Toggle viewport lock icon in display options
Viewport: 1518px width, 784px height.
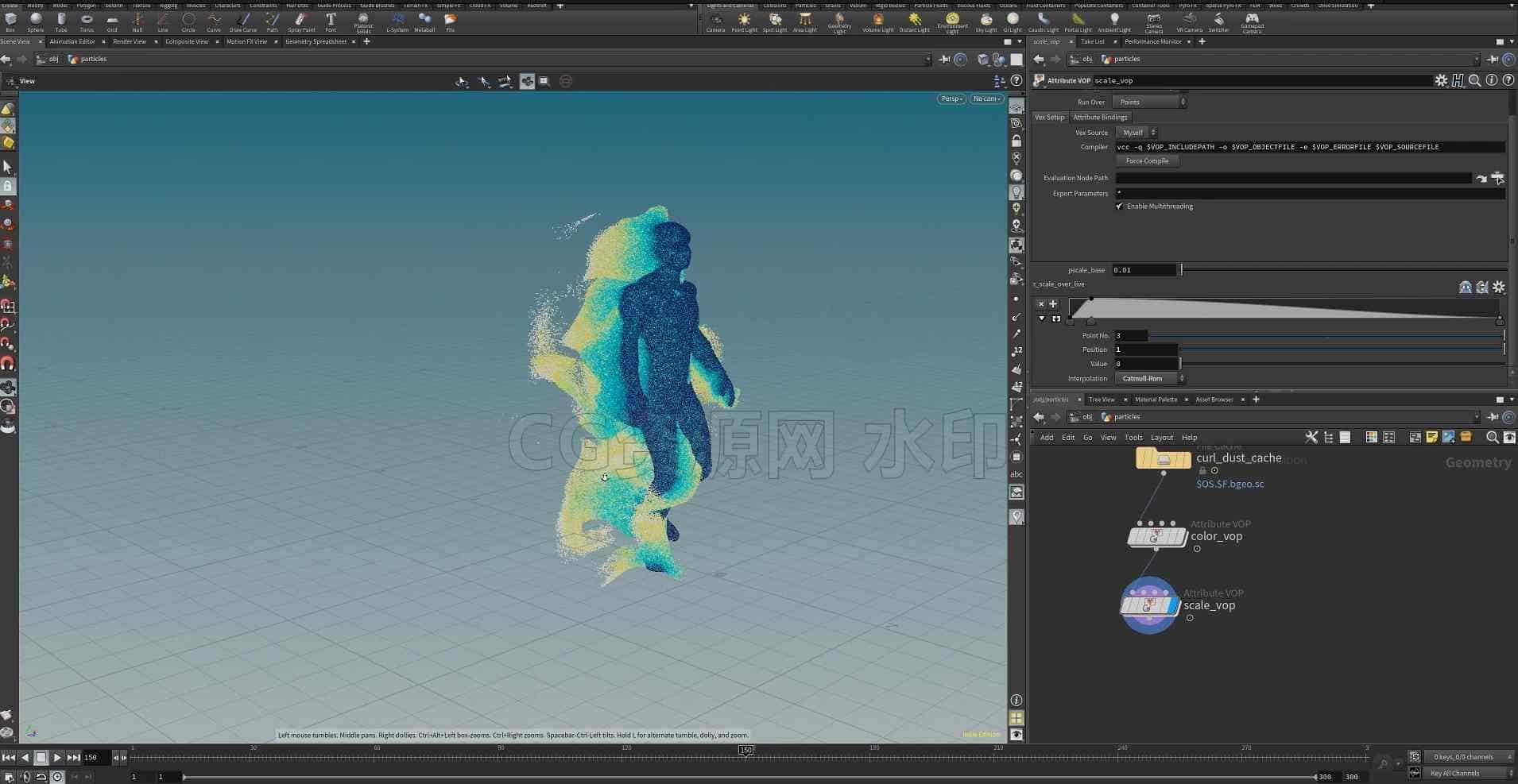pos(1016,141)
